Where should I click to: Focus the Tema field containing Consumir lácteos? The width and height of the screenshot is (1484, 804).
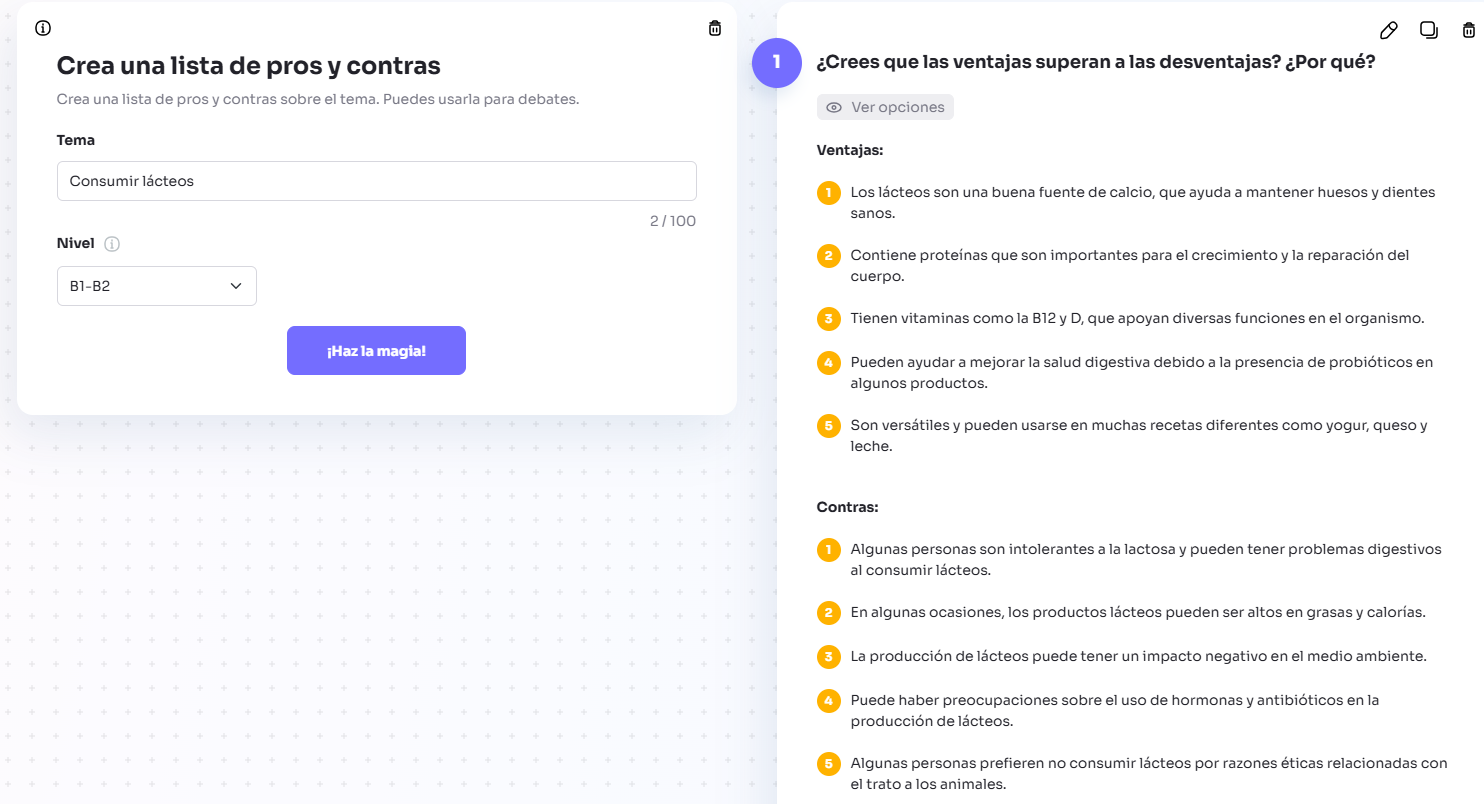pos(376,181)
